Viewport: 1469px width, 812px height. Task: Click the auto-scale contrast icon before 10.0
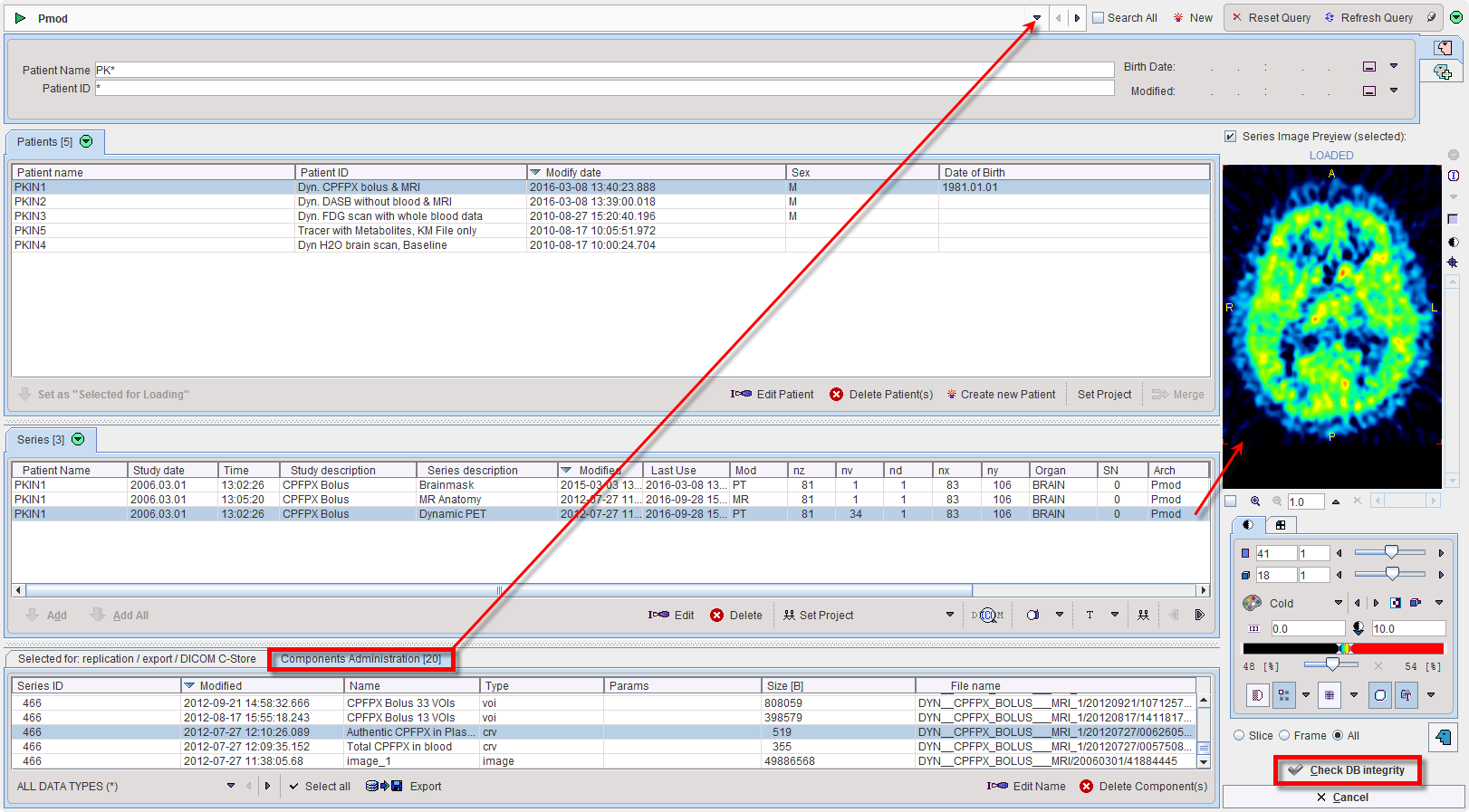[x=1359, y=628]
